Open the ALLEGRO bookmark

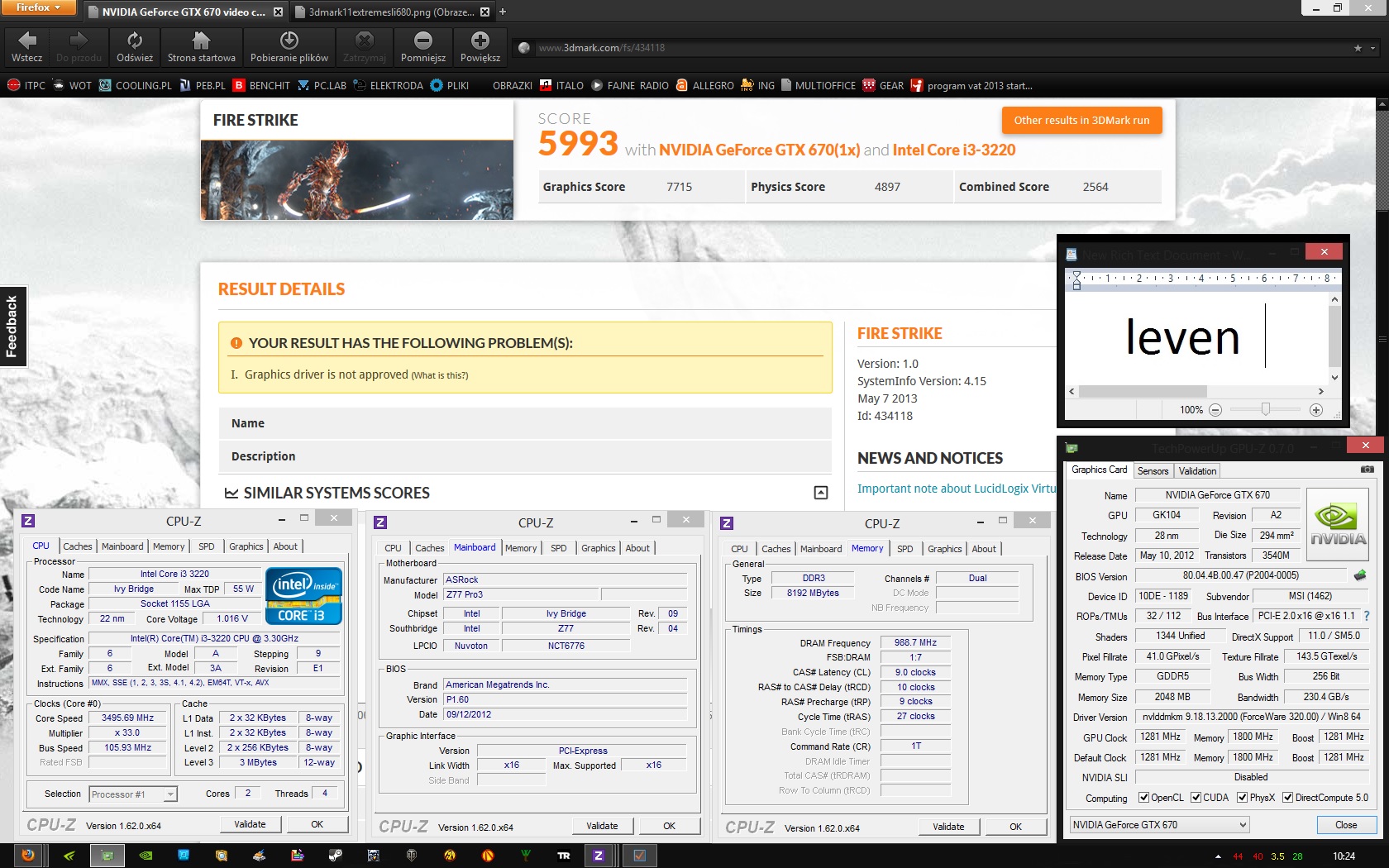[x=705, y=85]
